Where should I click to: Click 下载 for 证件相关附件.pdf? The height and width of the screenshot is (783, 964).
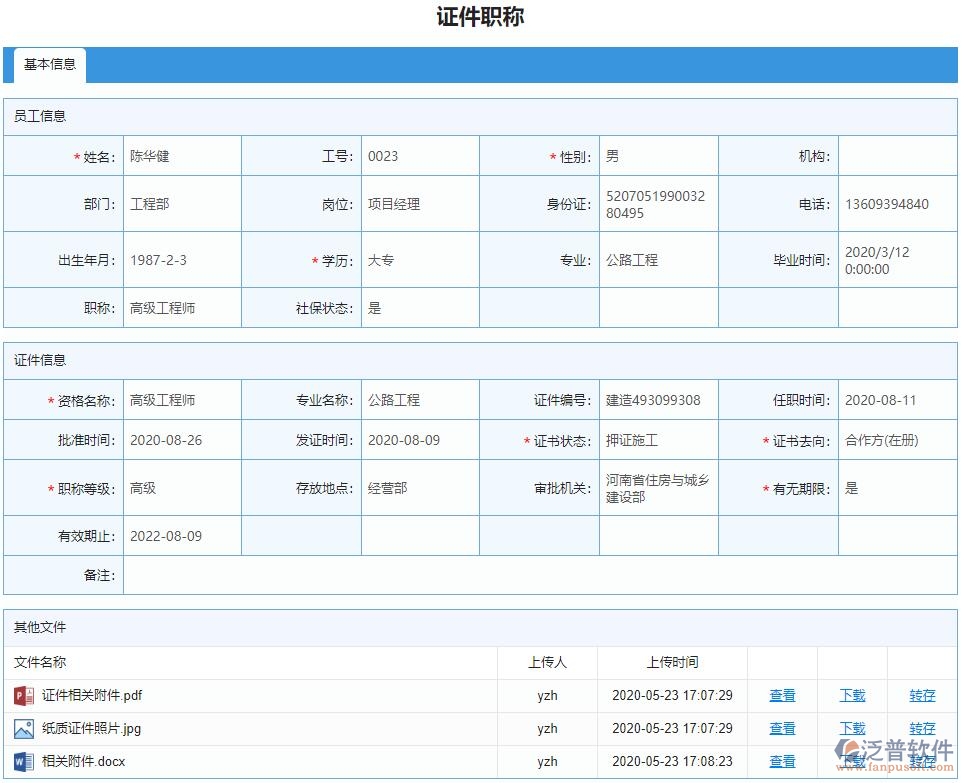(x=851, y=695)
